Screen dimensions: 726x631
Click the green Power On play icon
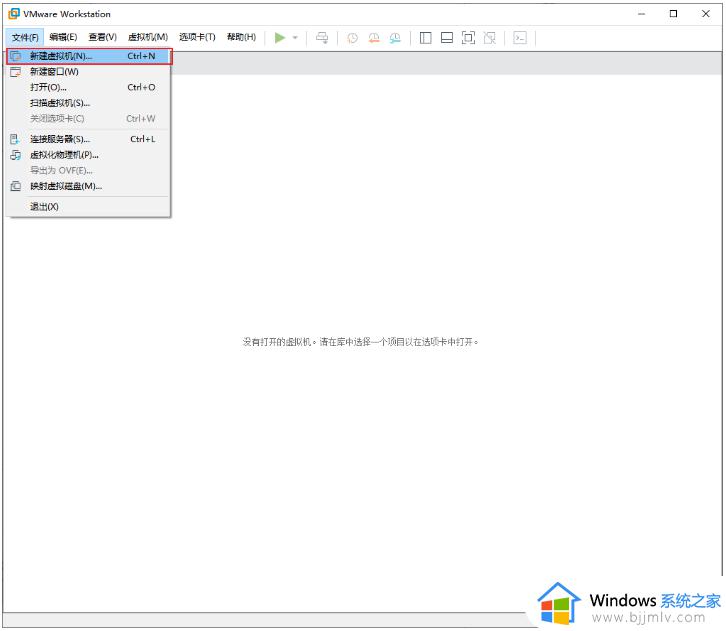coord(280,37)
